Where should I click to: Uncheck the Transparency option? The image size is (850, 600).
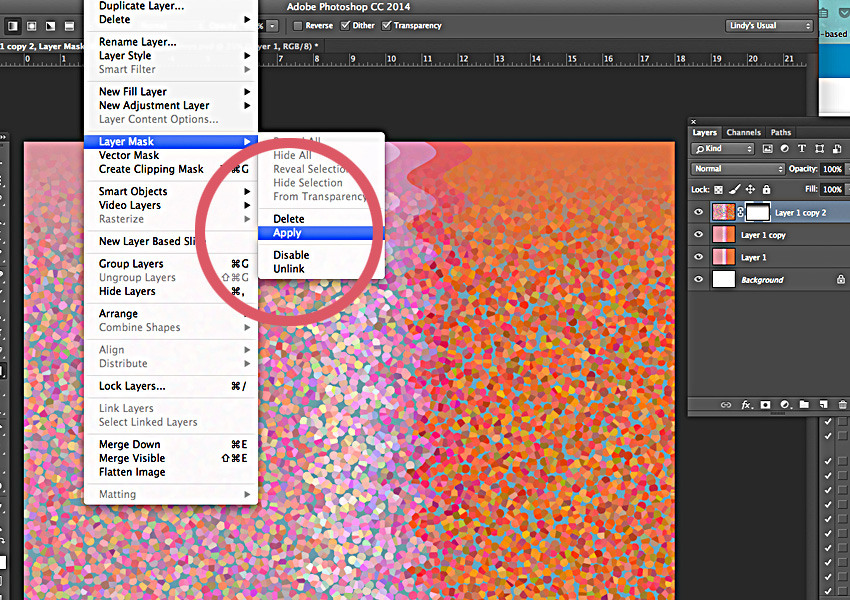387,25
